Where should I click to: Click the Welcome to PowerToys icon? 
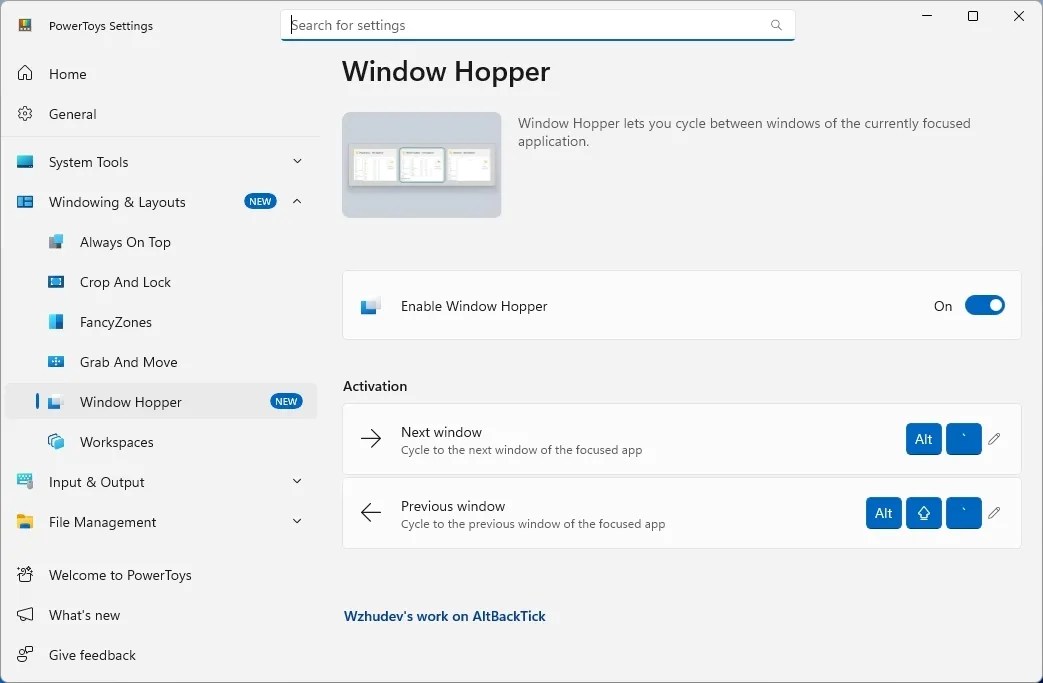(25, 575)
